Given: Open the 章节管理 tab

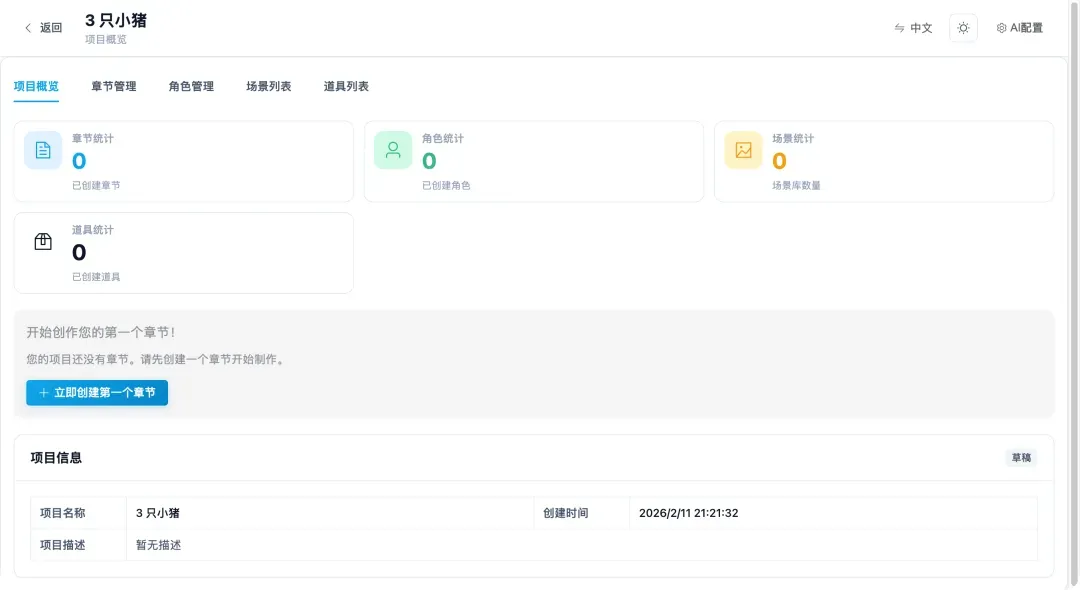Looking at the screenshot, I should click(x=114, y=87).
